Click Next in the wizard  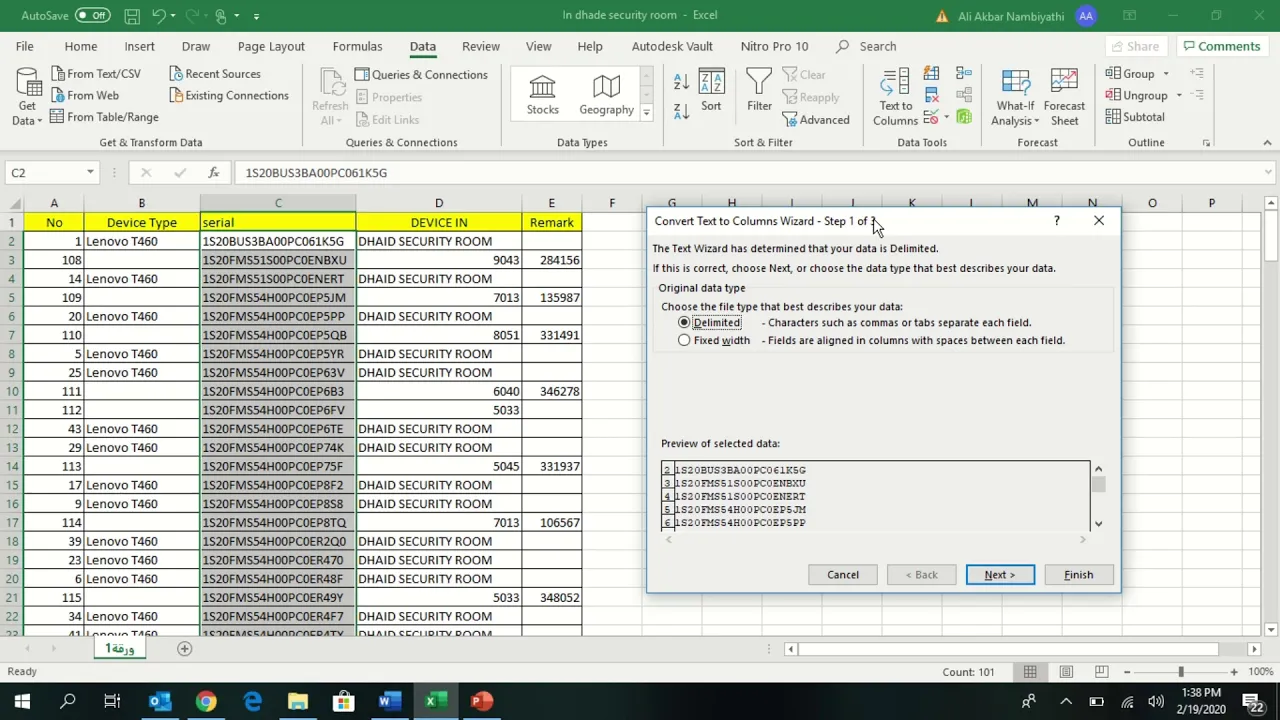[1000, 575]
